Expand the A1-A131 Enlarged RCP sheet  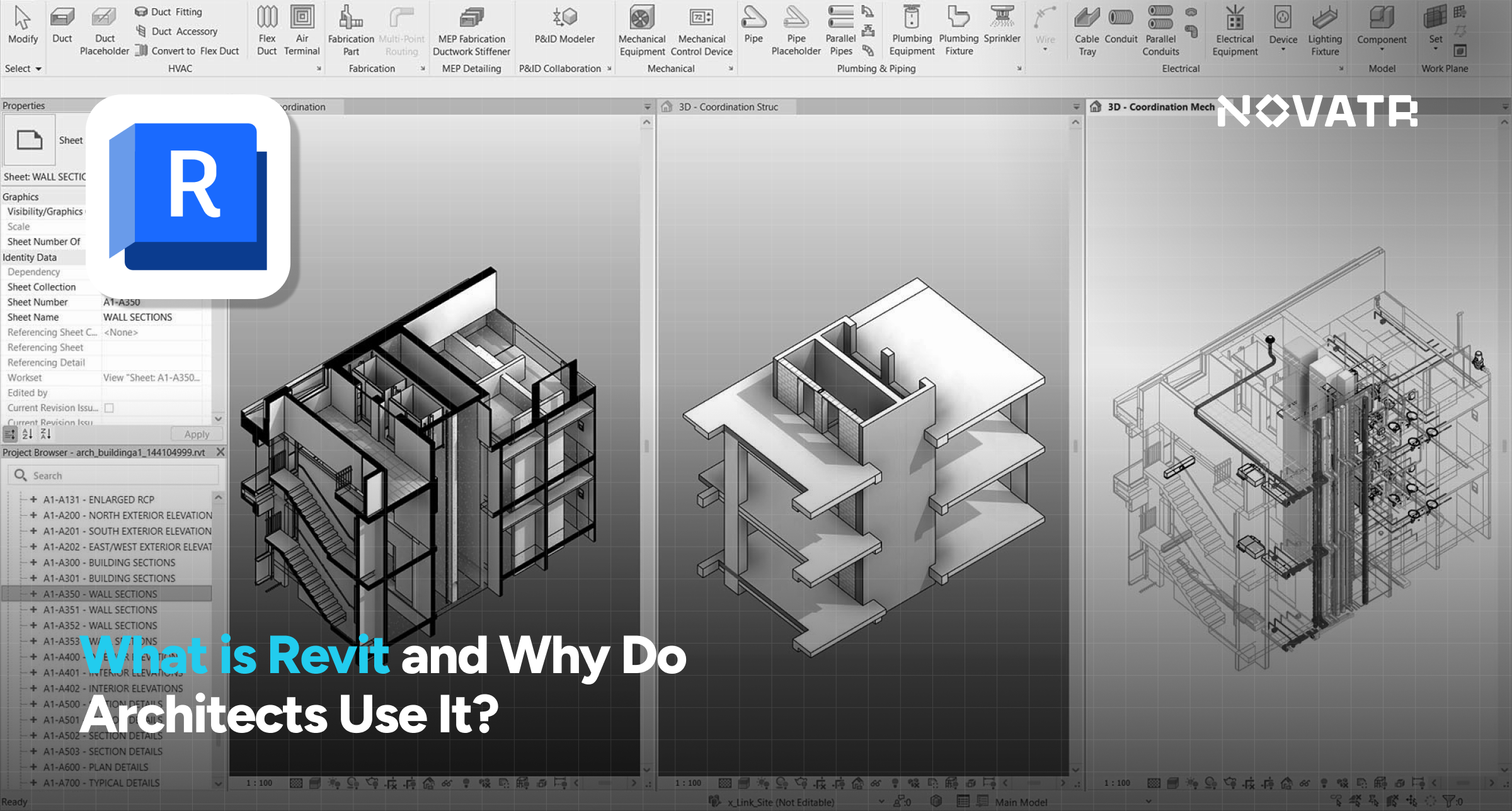(33, 499)
